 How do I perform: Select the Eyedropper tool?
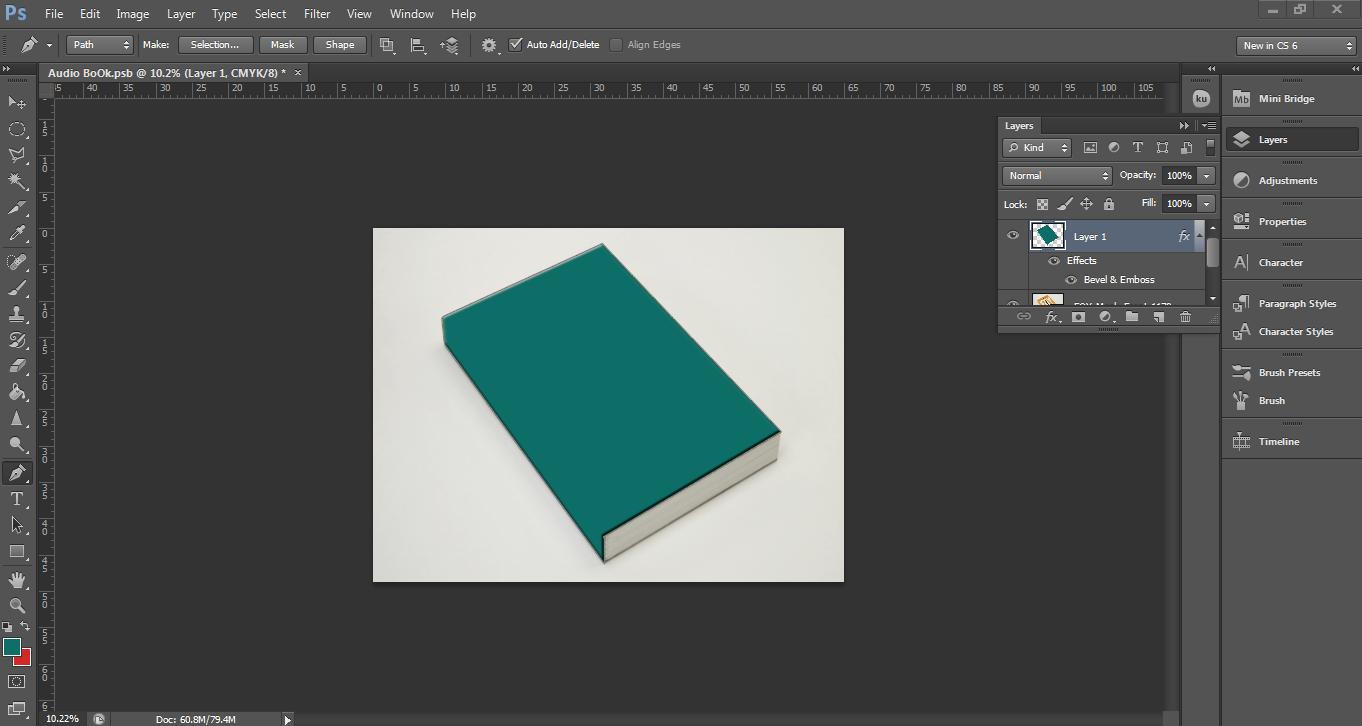(x=17, y=234)
